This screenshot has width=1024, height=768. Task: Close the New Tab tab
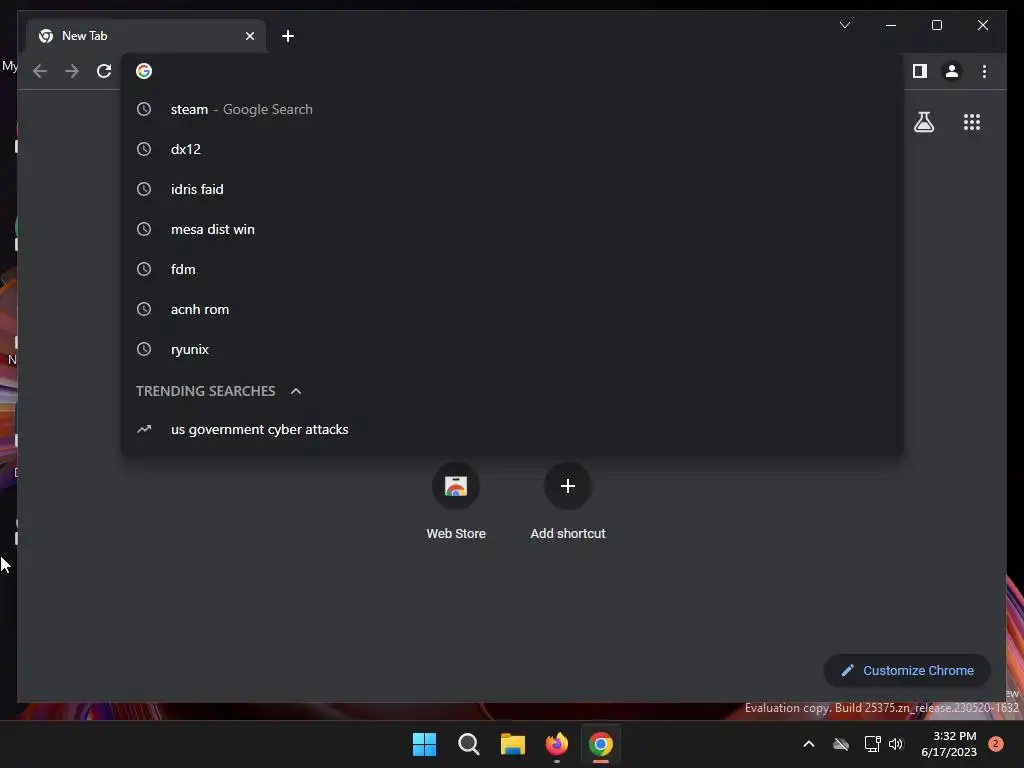249,36
